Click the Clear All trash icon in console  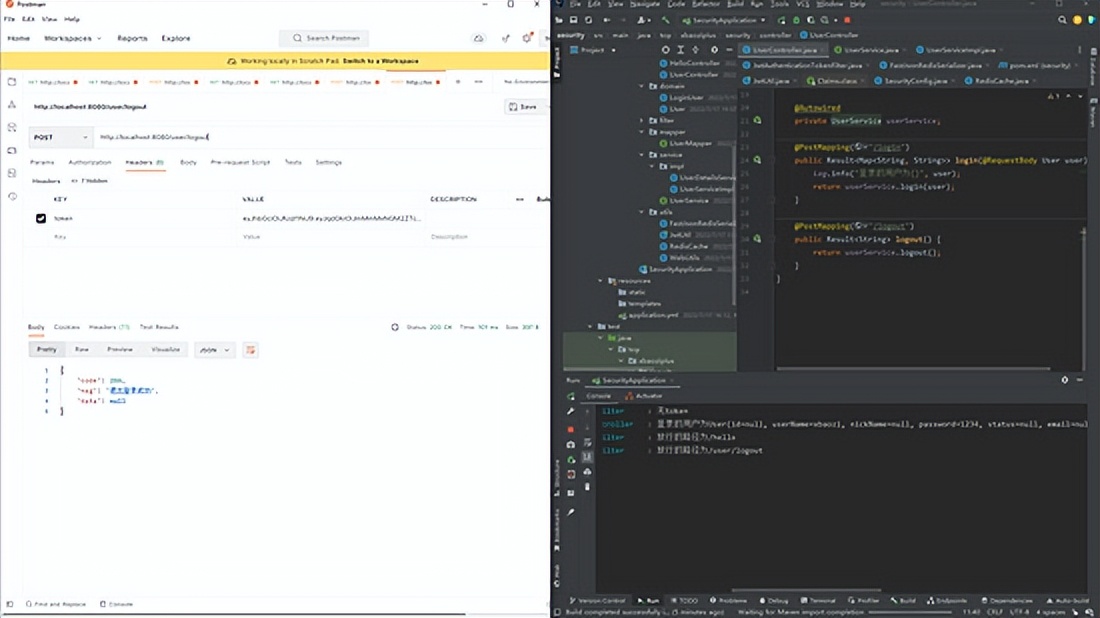click(587, 487)
